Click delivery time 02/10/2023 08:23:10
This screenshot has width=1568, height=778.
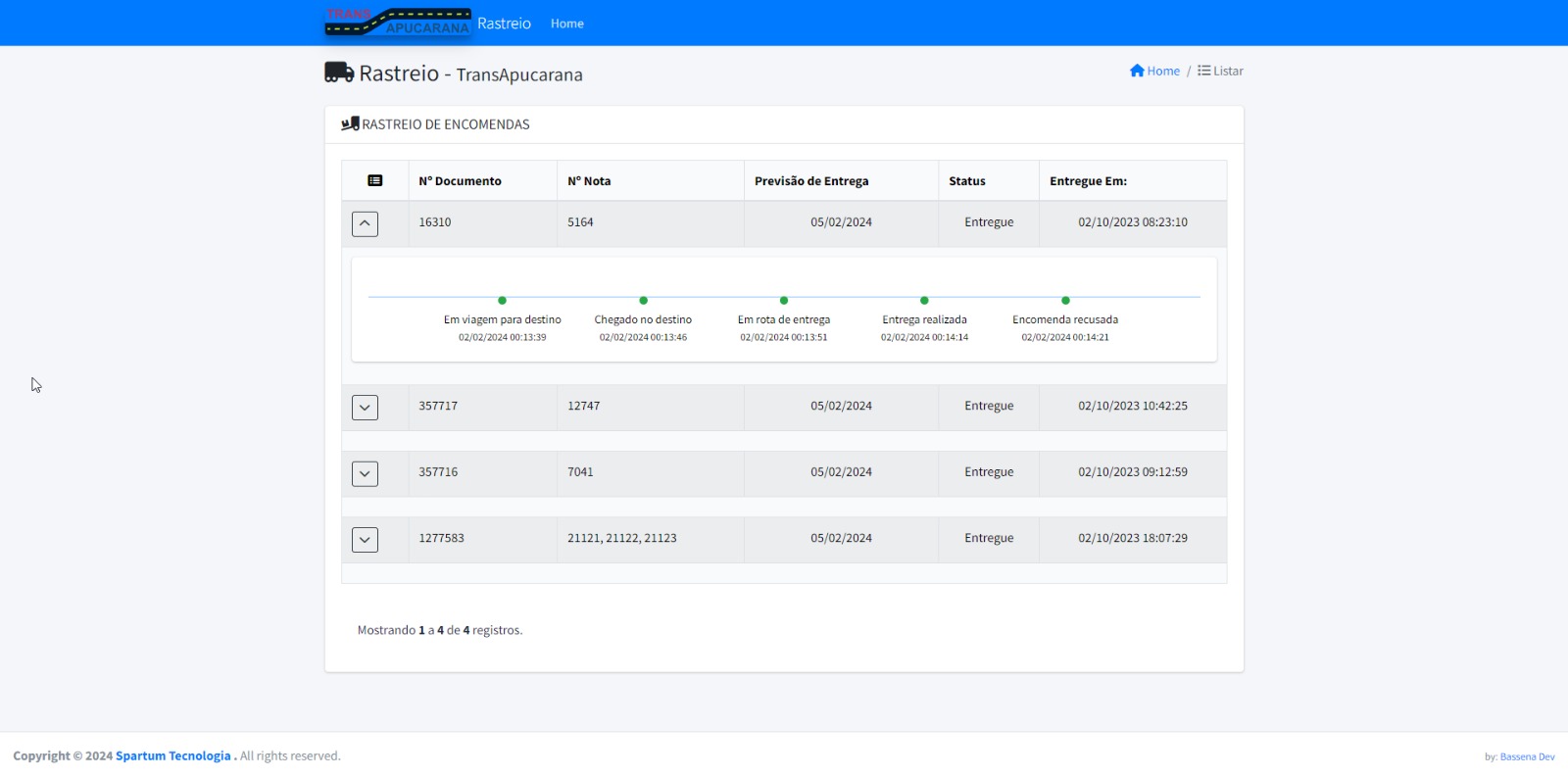click(1133, 222)
